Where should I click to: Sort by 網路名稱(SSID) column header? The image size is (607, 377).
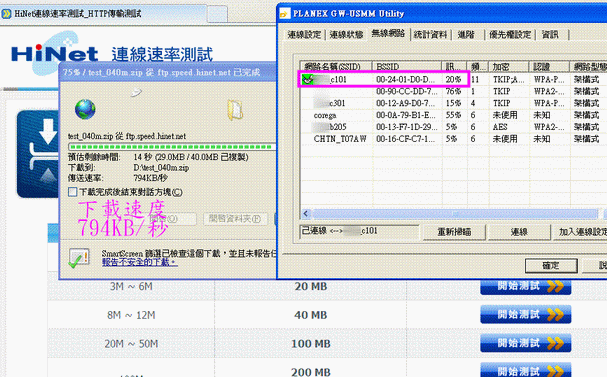pos(336,67)
